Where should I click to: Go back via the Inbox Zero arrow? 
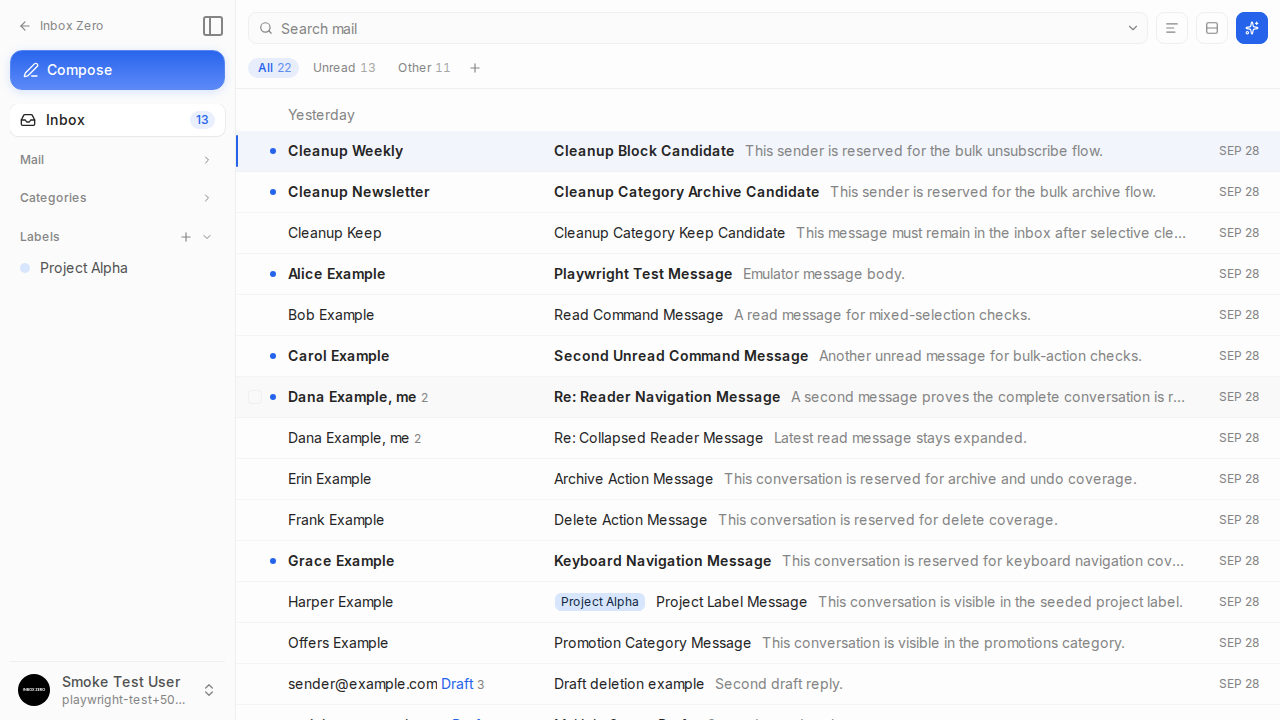[x=25, y=26]
